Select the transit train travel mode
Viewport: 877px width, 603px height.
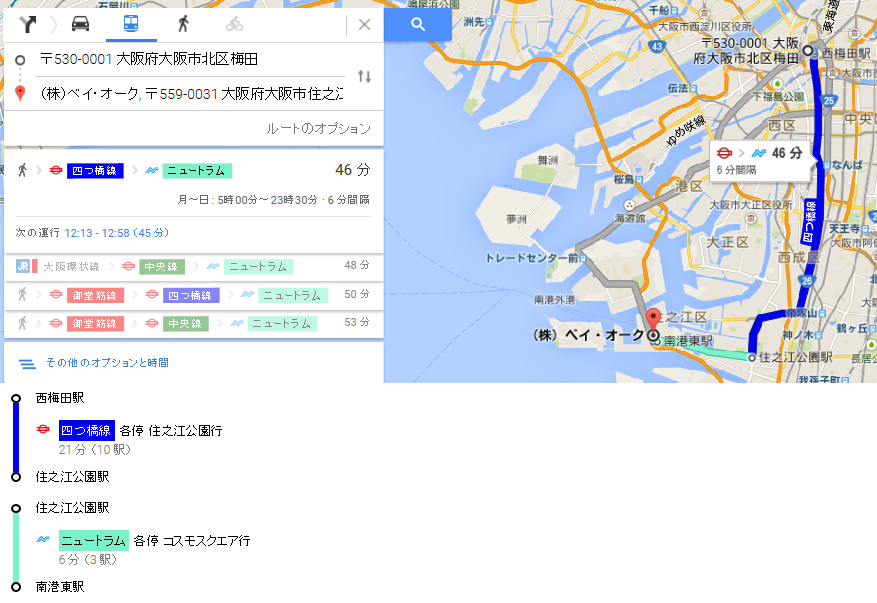pyautogui.click(x=131, y=23)
